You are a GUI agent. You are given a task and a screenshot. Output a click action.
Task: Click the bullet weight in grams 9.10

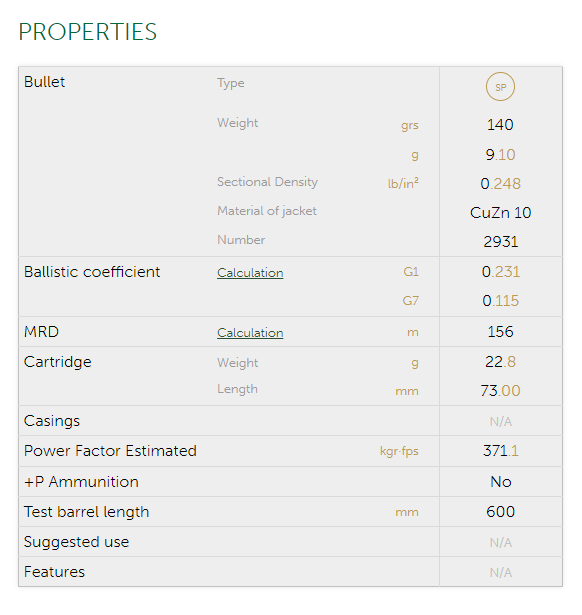(500, 155)
